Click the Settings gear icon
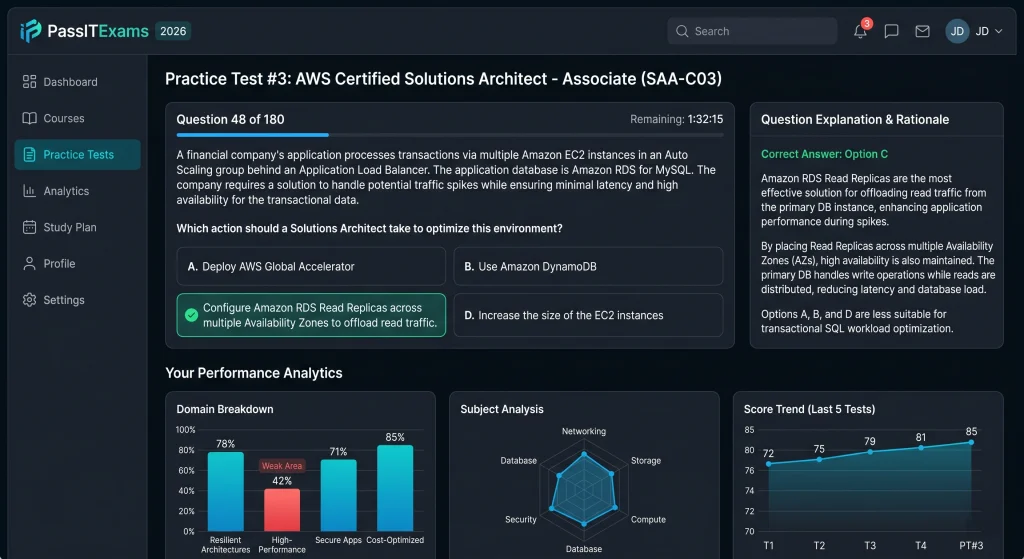Viewport: 1024px width, 559px height. [x=29, y=300]
